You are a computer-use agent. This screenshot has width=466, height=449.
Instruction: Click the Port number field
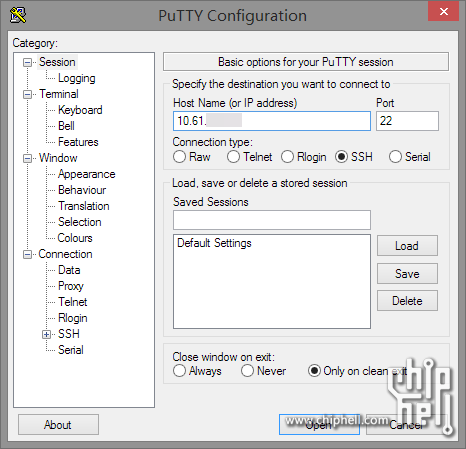(407, 121)
